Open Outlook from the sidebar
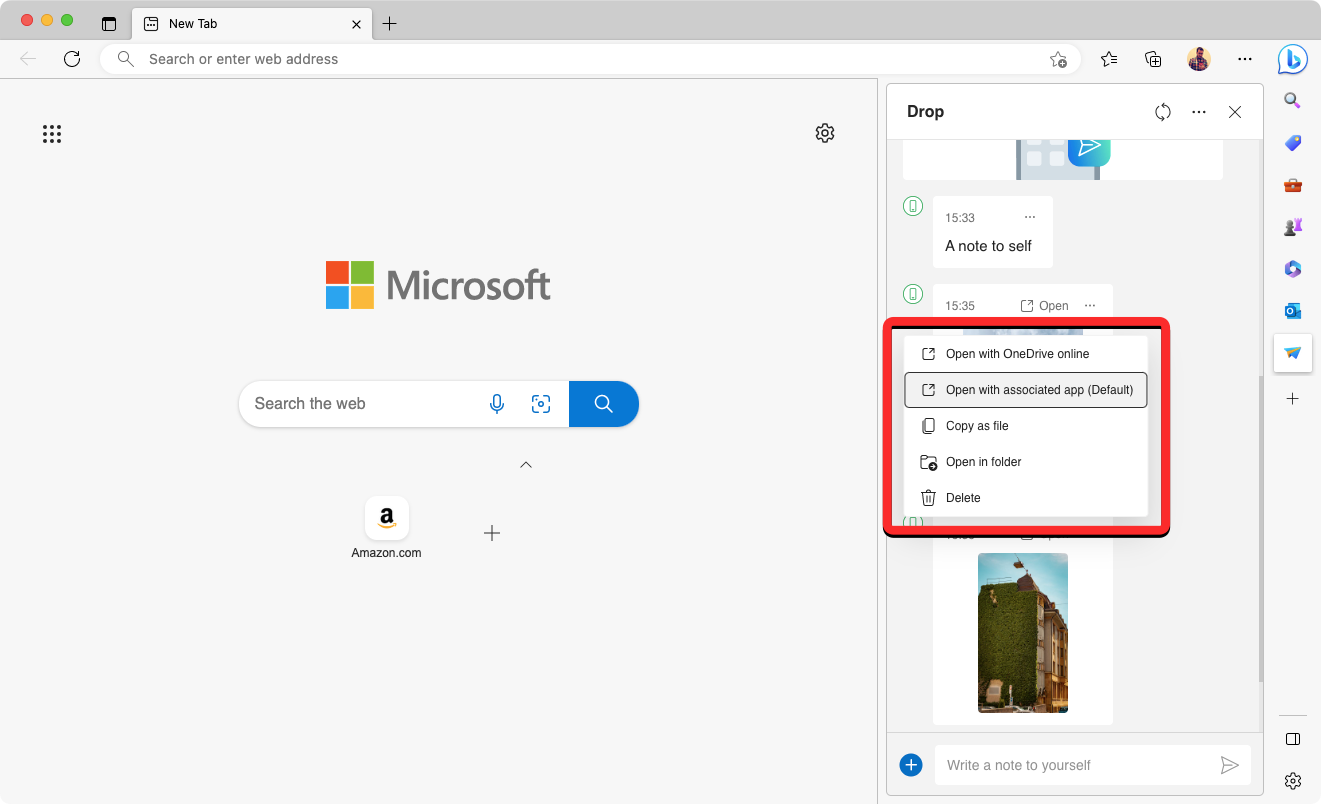 pos(1292,311)
